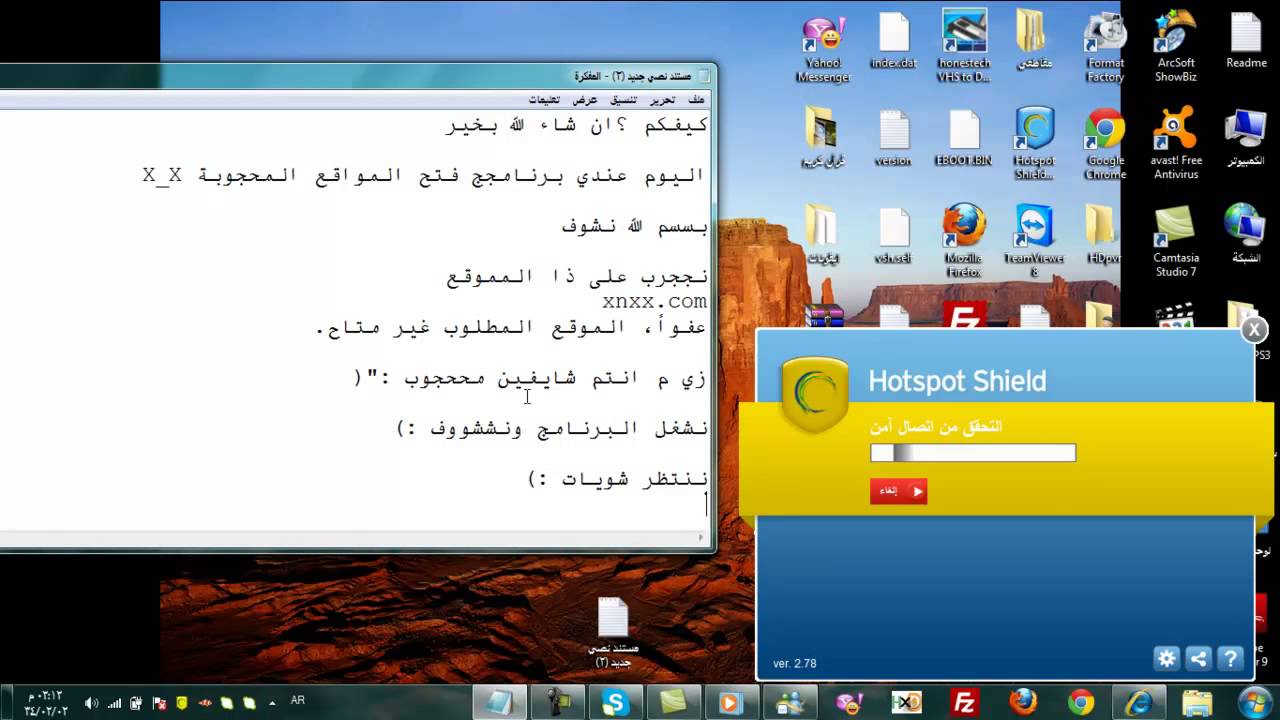Select the Camtasia Studio 7 desktop shortcut
The width and height of the screenshot is (1280, 720).
pos(1176,241)
